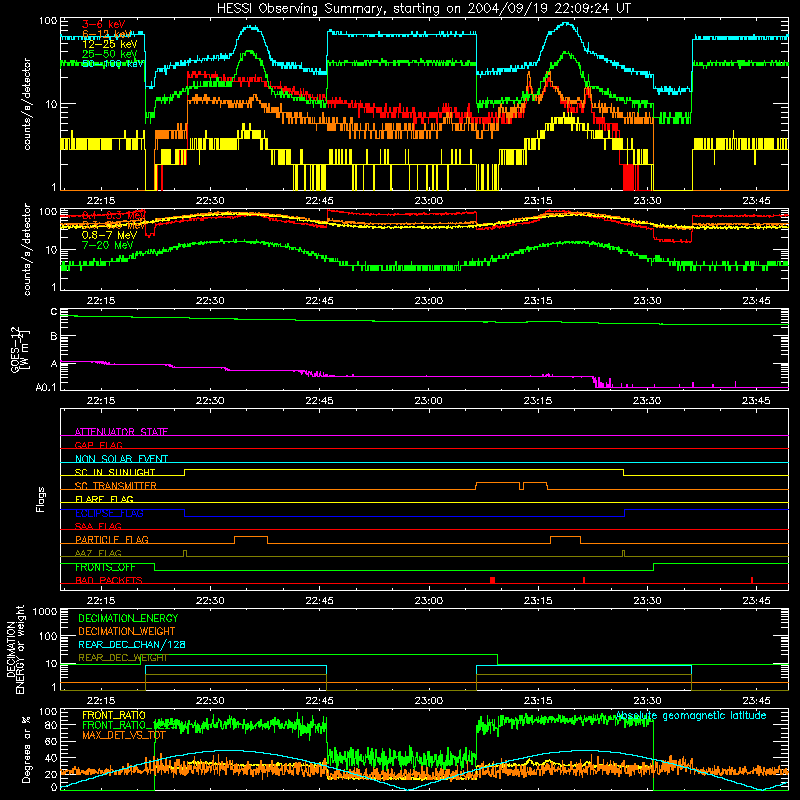The image size is (800, 800).
Task: Select the PARTICLE_FLAG label
Action: pyautogui.click(x=112, y=539)
